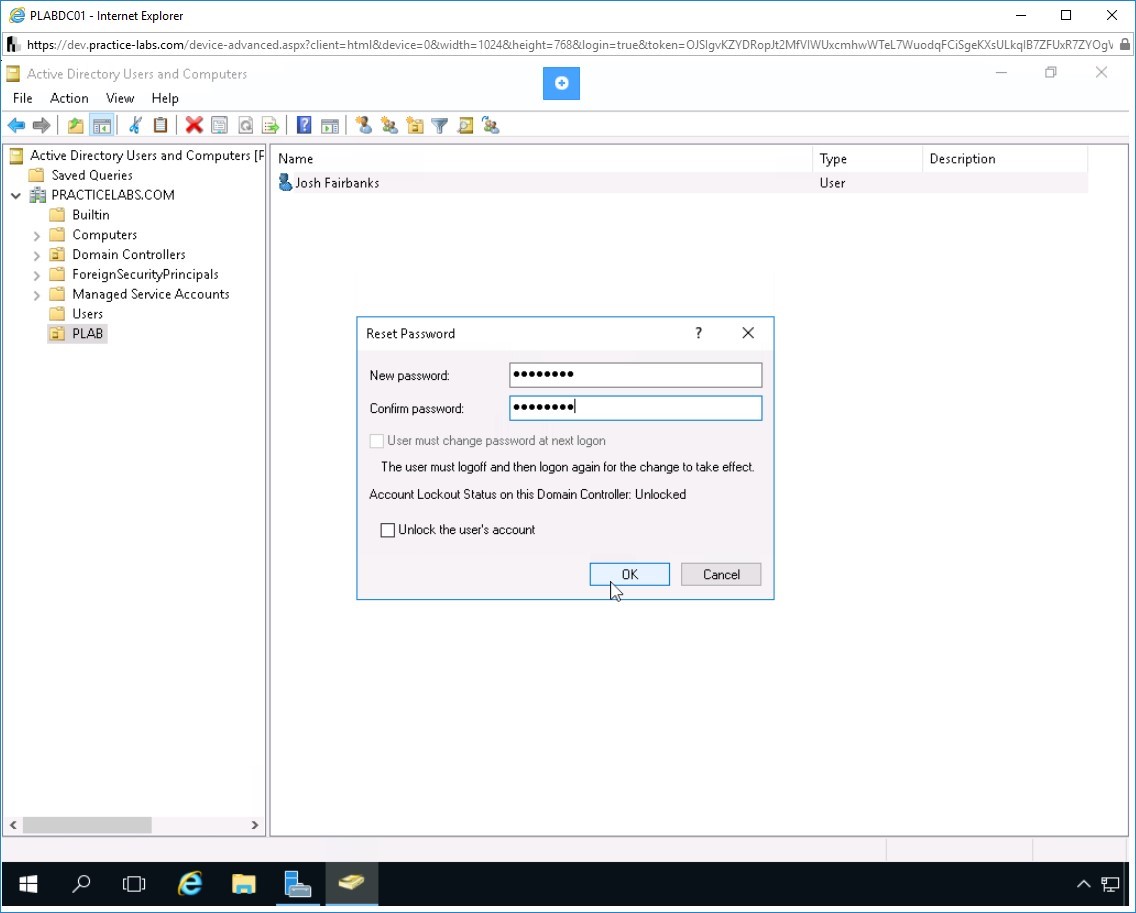
Task: Click Server Manager on the taskbar
Action: [x=297, y=883]
